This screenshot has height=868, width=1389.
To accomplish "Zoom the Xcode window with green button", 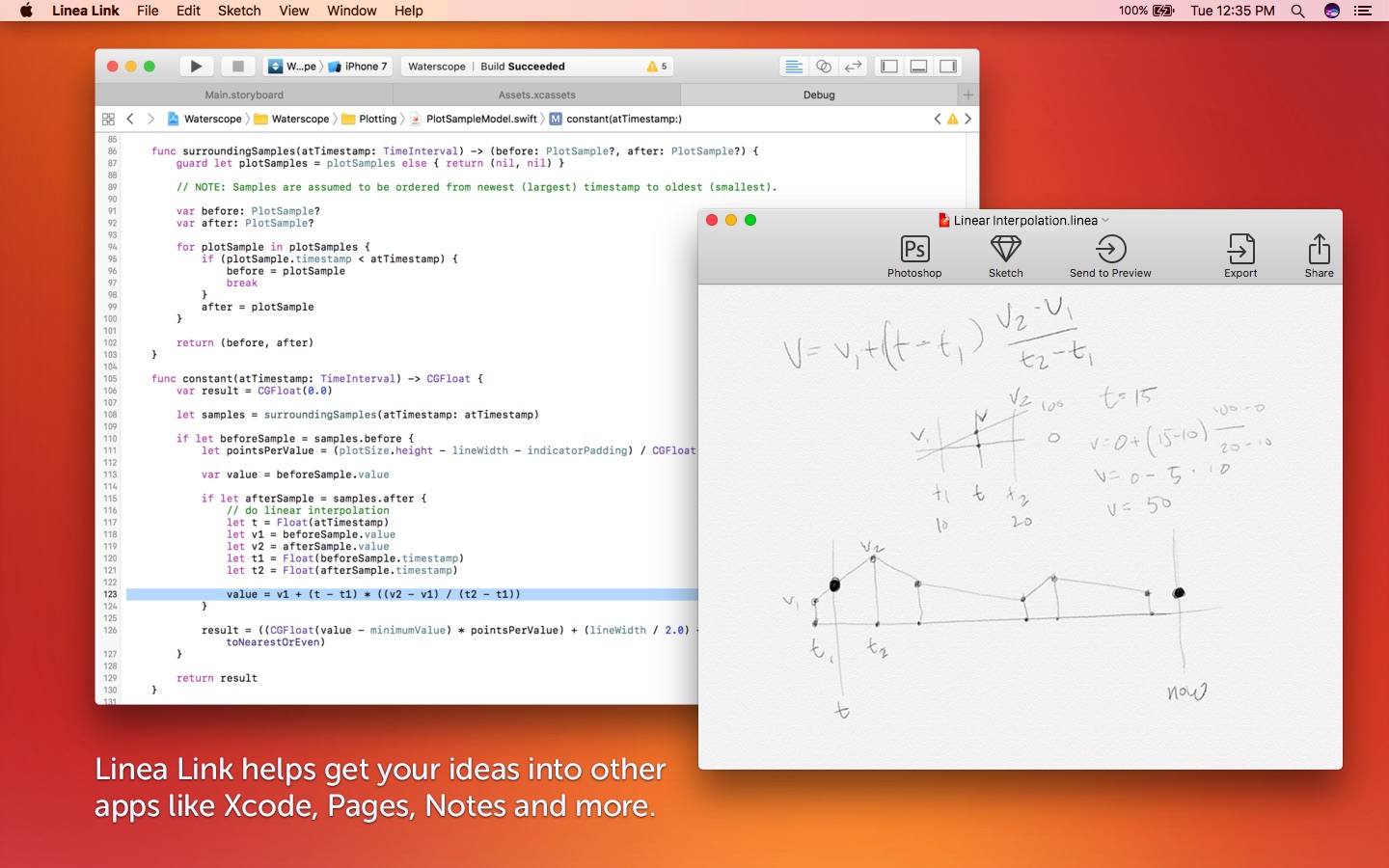I will click(150, 67).
